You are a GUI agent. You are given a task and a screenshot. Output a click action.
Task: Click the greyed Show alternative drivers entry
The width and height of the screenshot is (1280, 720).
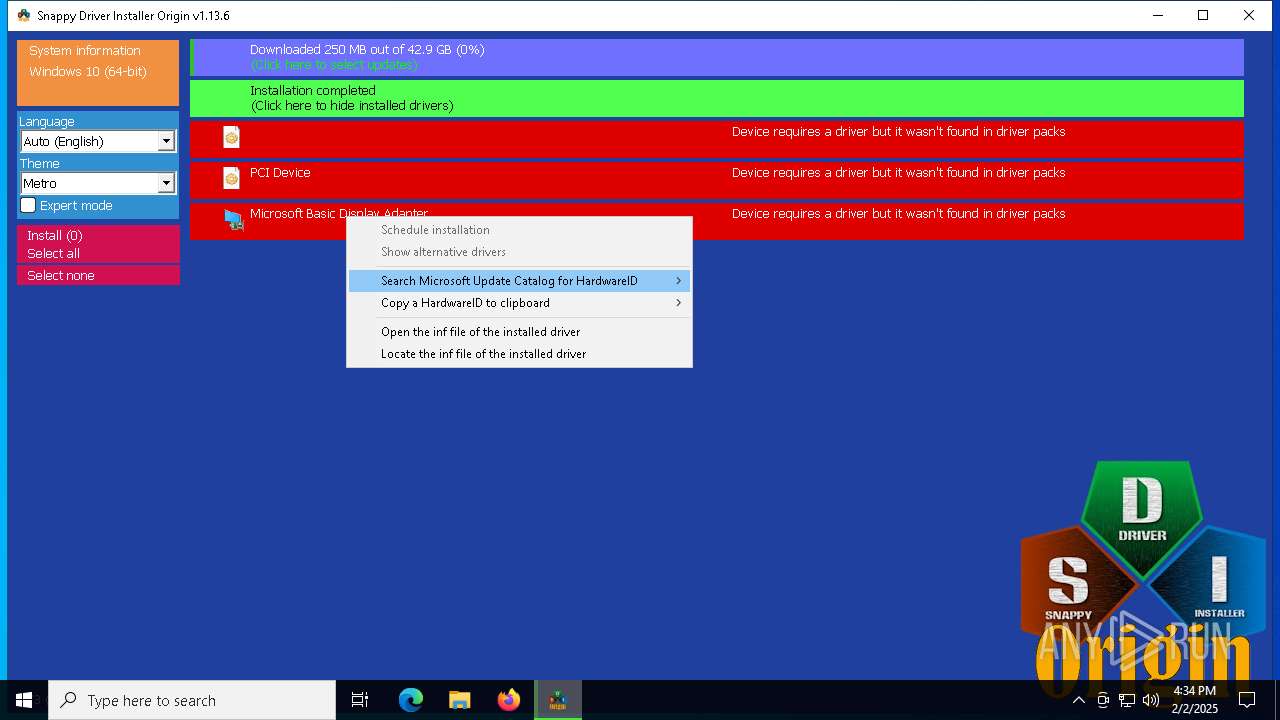[x=519, y=252]
